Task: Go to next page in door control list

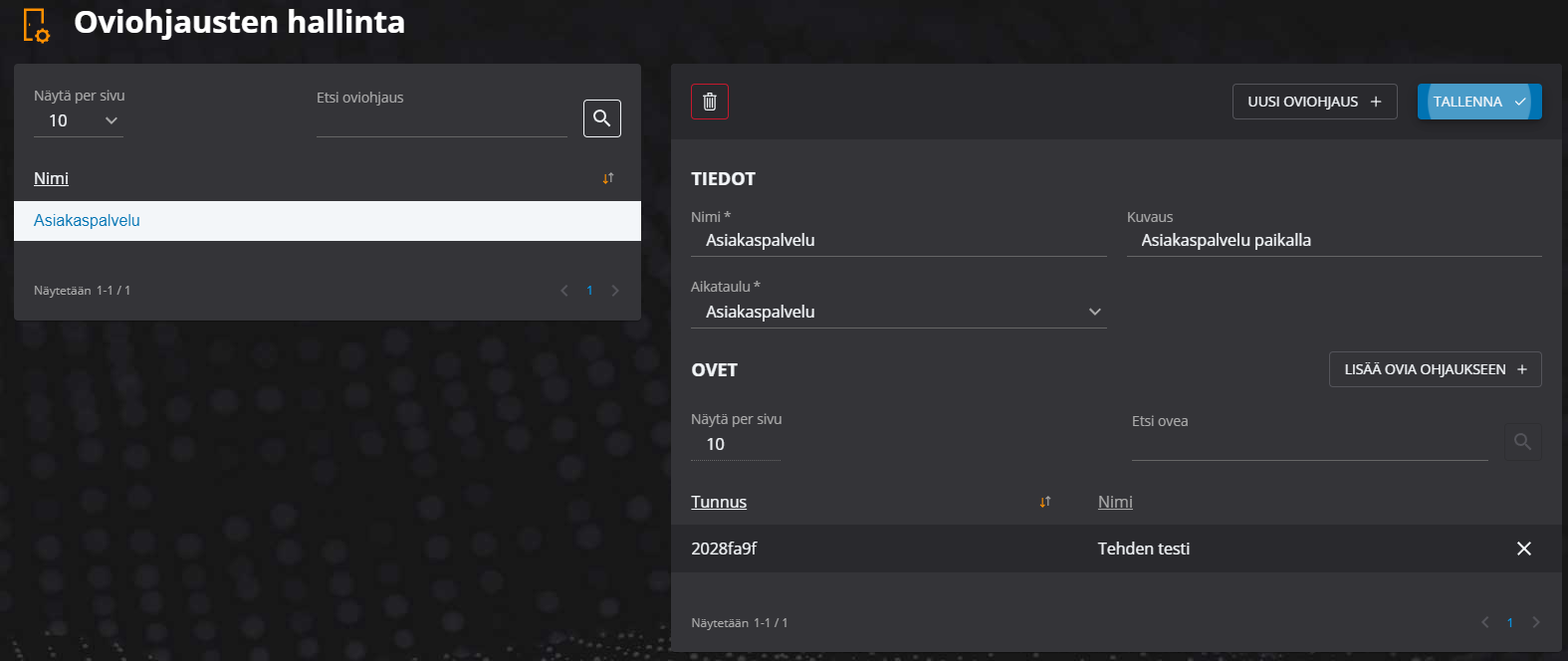Action: tap(615, 291)
